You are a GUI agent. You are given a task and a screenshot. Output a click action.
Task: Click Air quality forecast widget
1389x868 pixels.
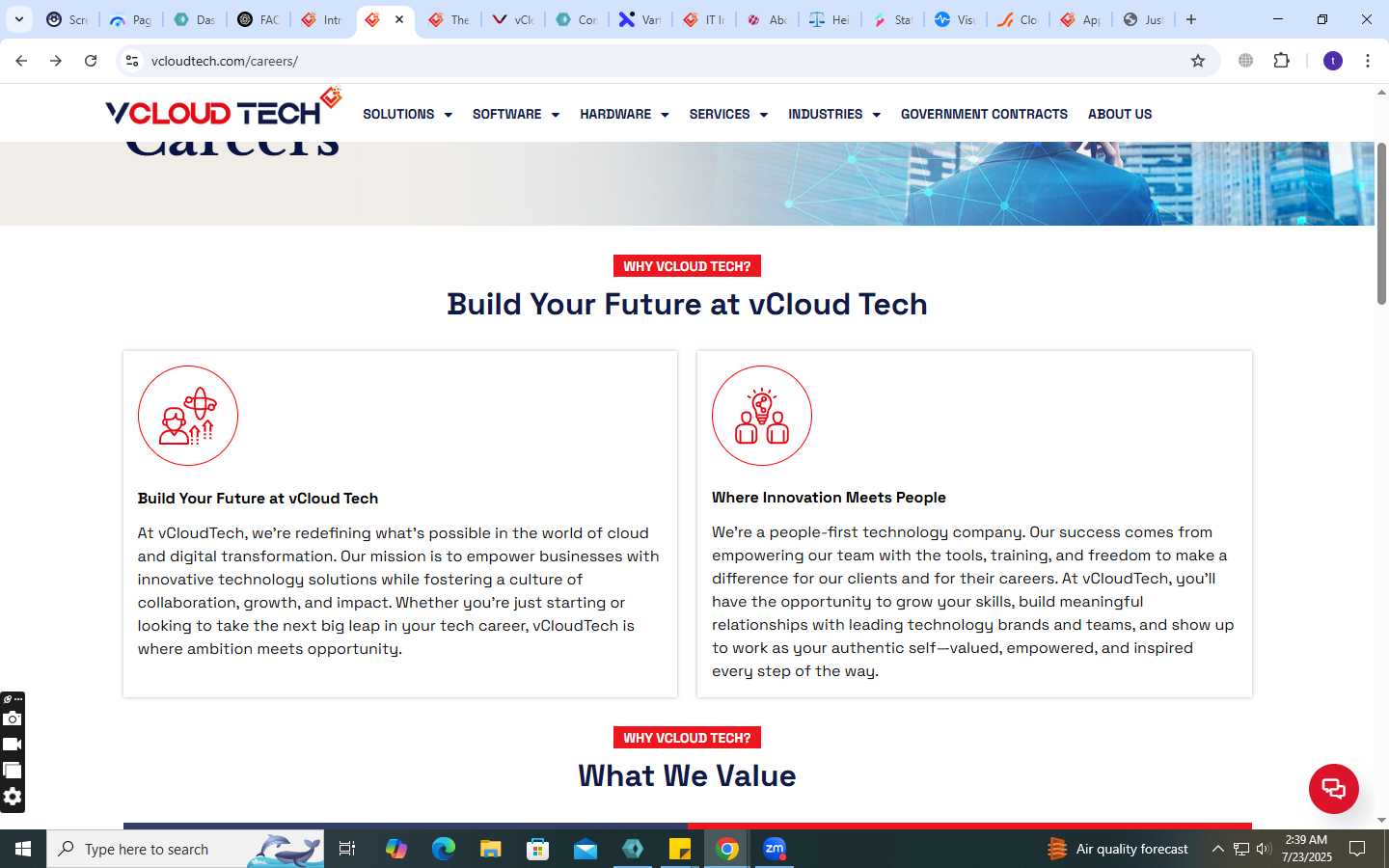(x=1119, y=849)
